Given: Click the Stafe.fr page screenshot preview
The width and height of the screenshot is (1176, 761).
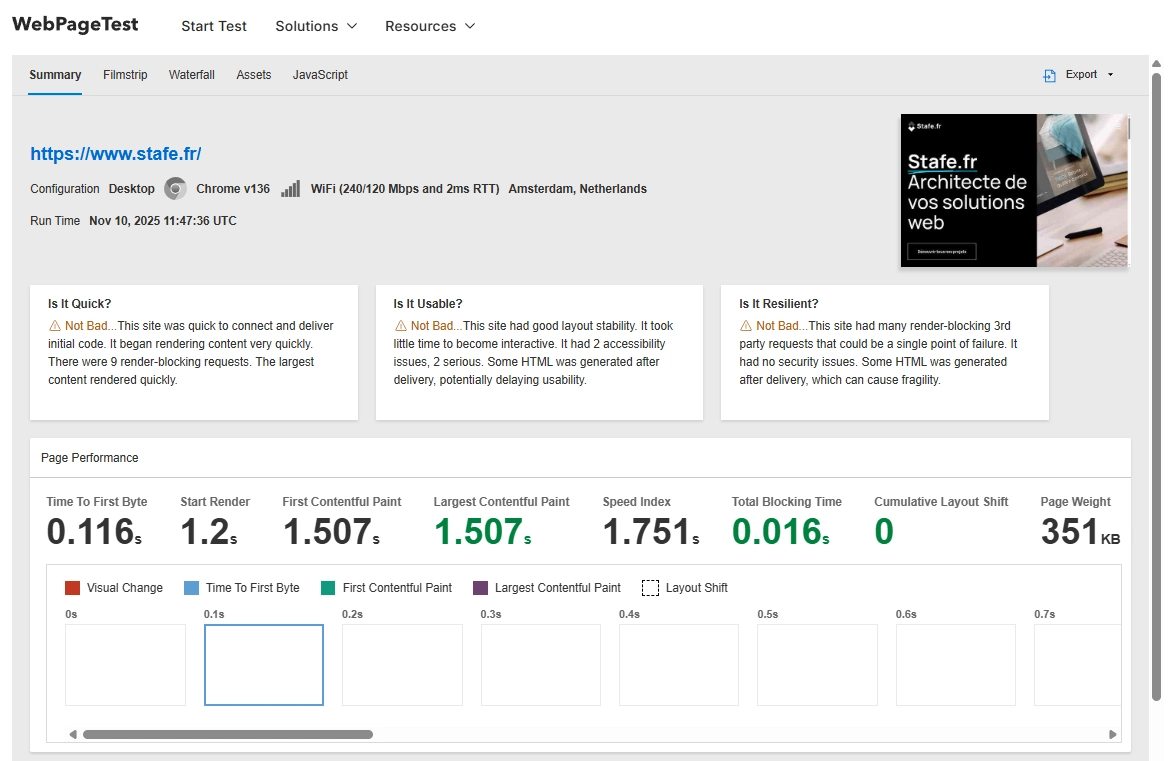Looking at the screenshot, I should coord(1013,190).
